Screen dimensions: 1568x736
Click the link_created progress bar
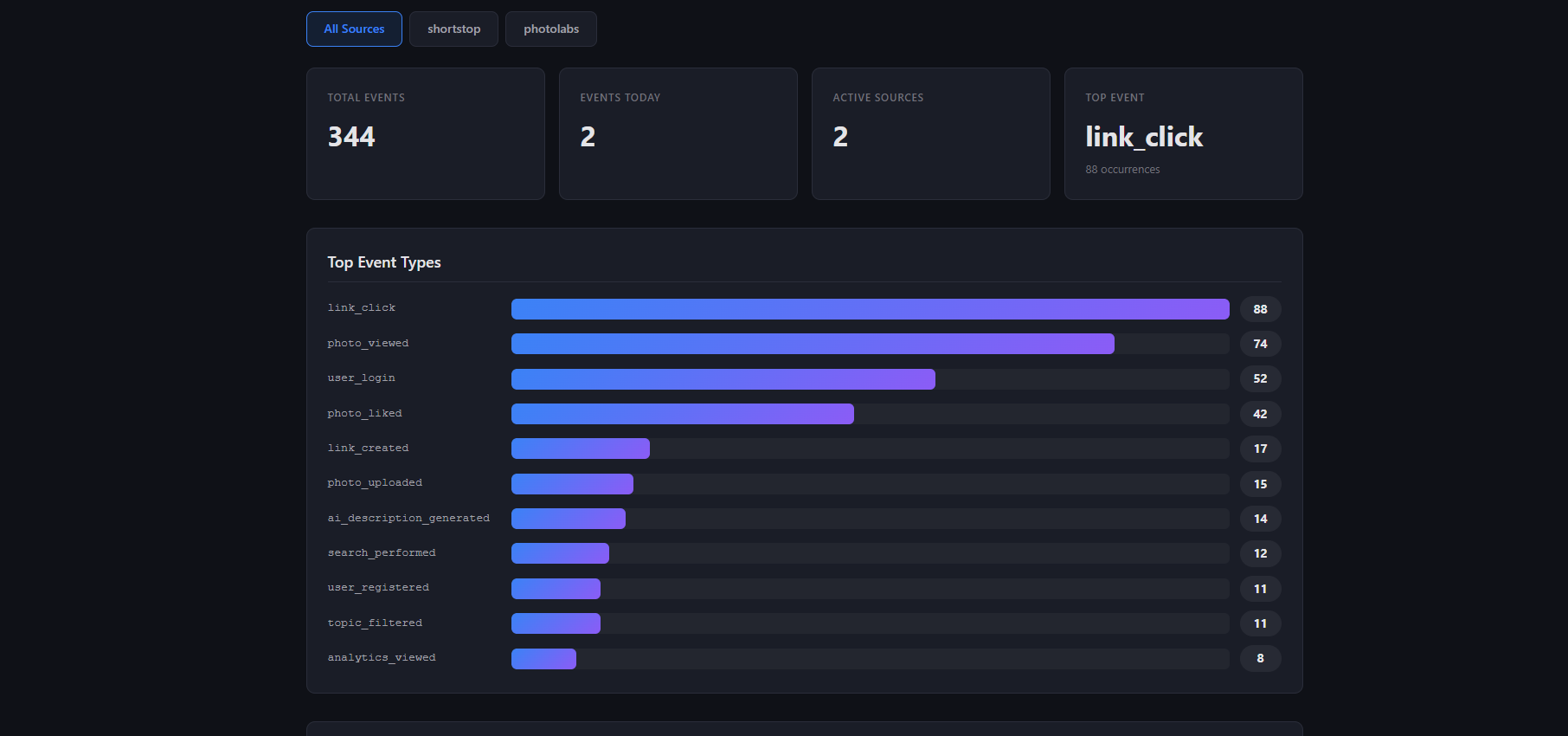[871, 449]
